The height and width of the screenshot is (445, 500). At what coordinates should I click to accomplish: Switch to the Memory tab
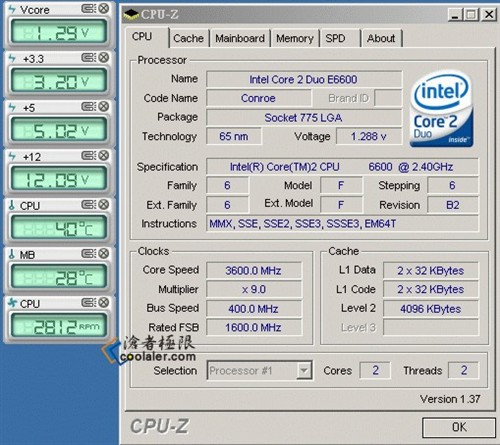pos(295,38)
